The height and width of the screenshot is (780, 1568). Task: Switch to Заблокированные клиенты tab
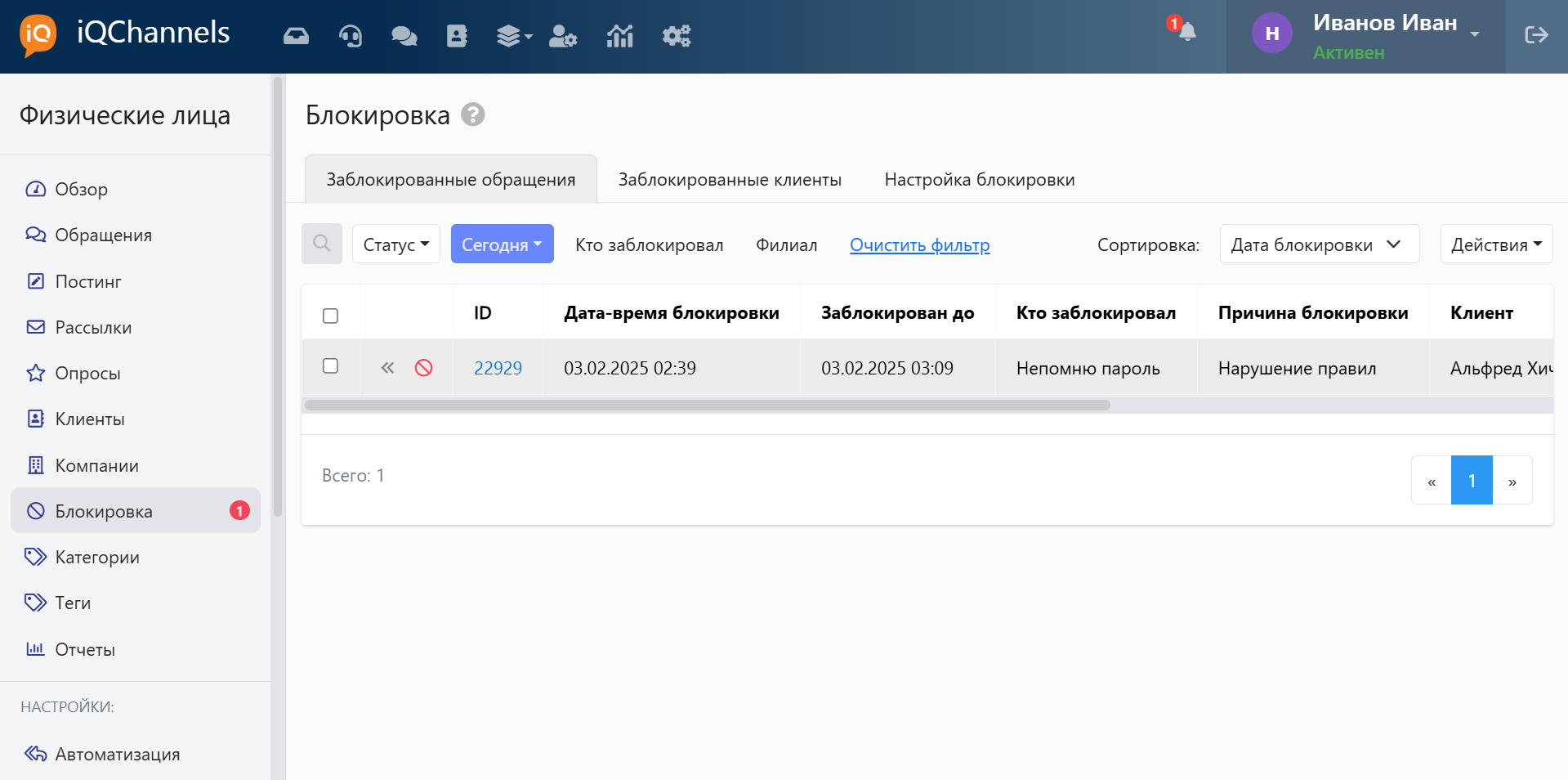click(730, 179)
